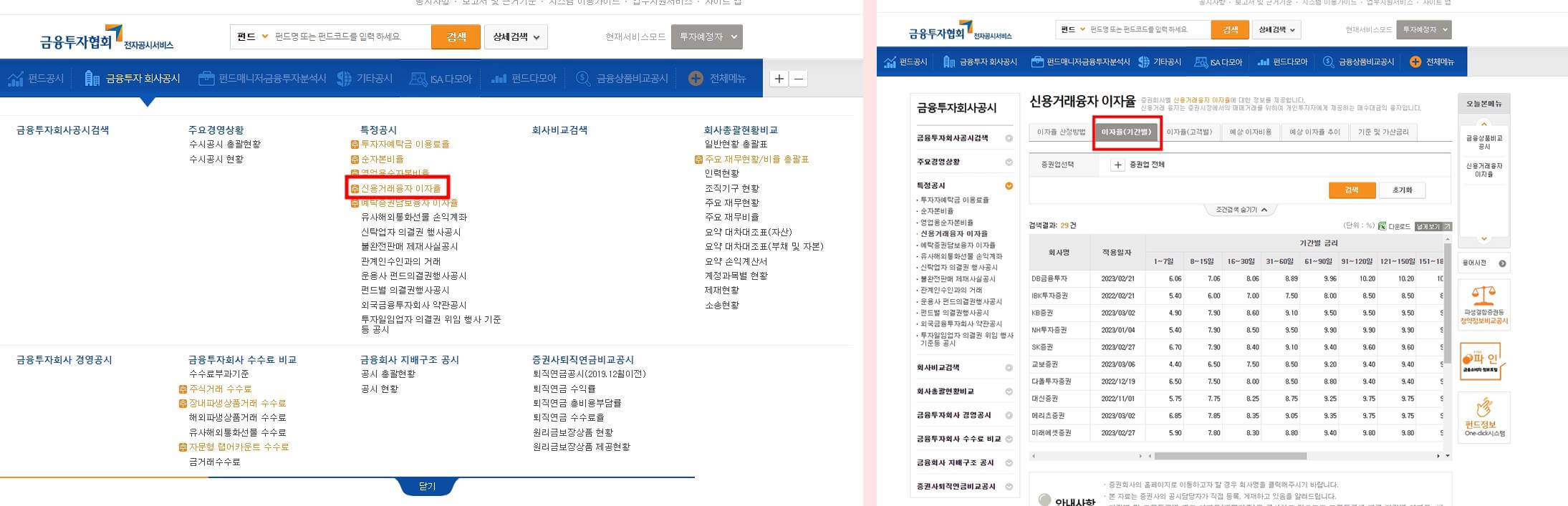Open 주식거래 수수료 in left mega menu
This screenshot has width=1568, height=506.
click(x=220, y=389)
